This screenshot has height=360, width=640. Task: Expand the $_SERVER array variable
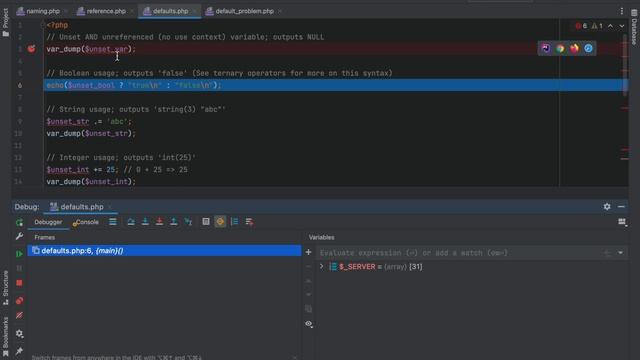(x=322, y=267)
